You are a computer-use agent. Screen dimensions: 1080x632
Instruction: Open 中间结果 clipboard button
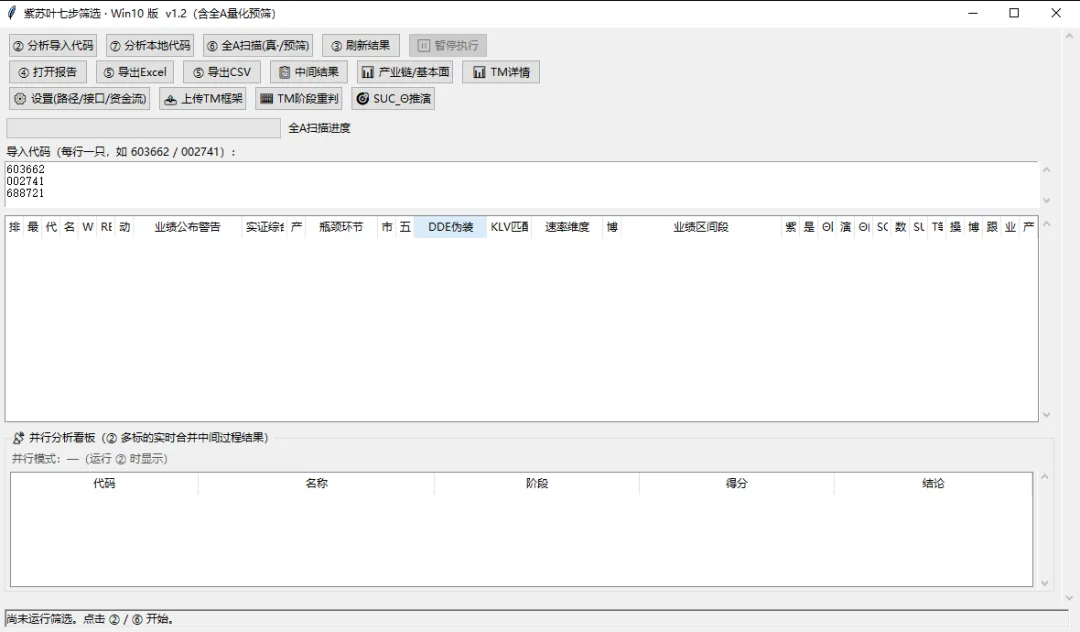(309, 72)
